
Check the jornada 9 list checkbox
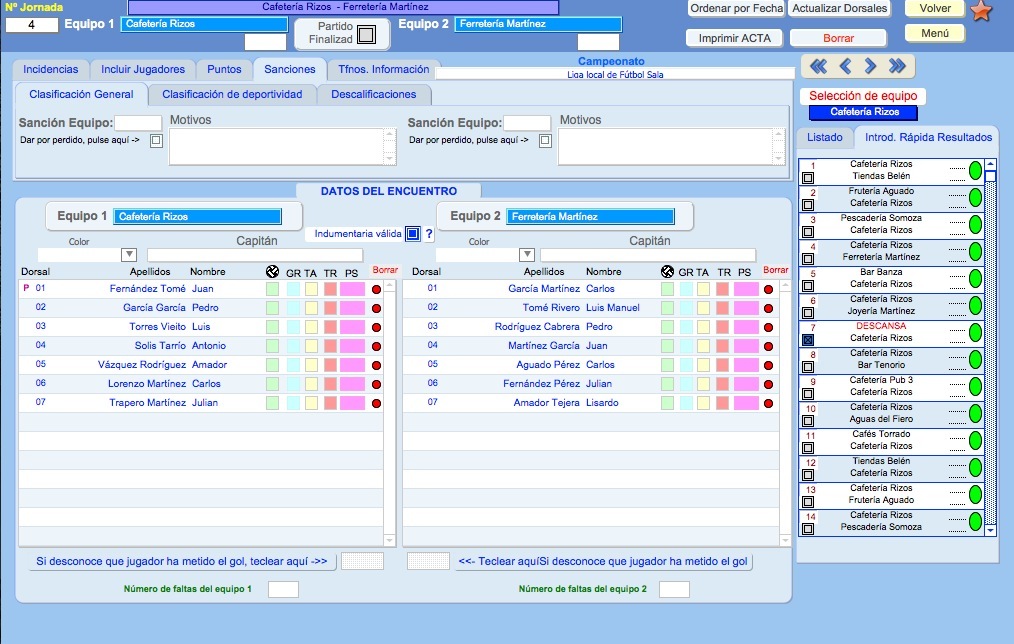[808, 394]
